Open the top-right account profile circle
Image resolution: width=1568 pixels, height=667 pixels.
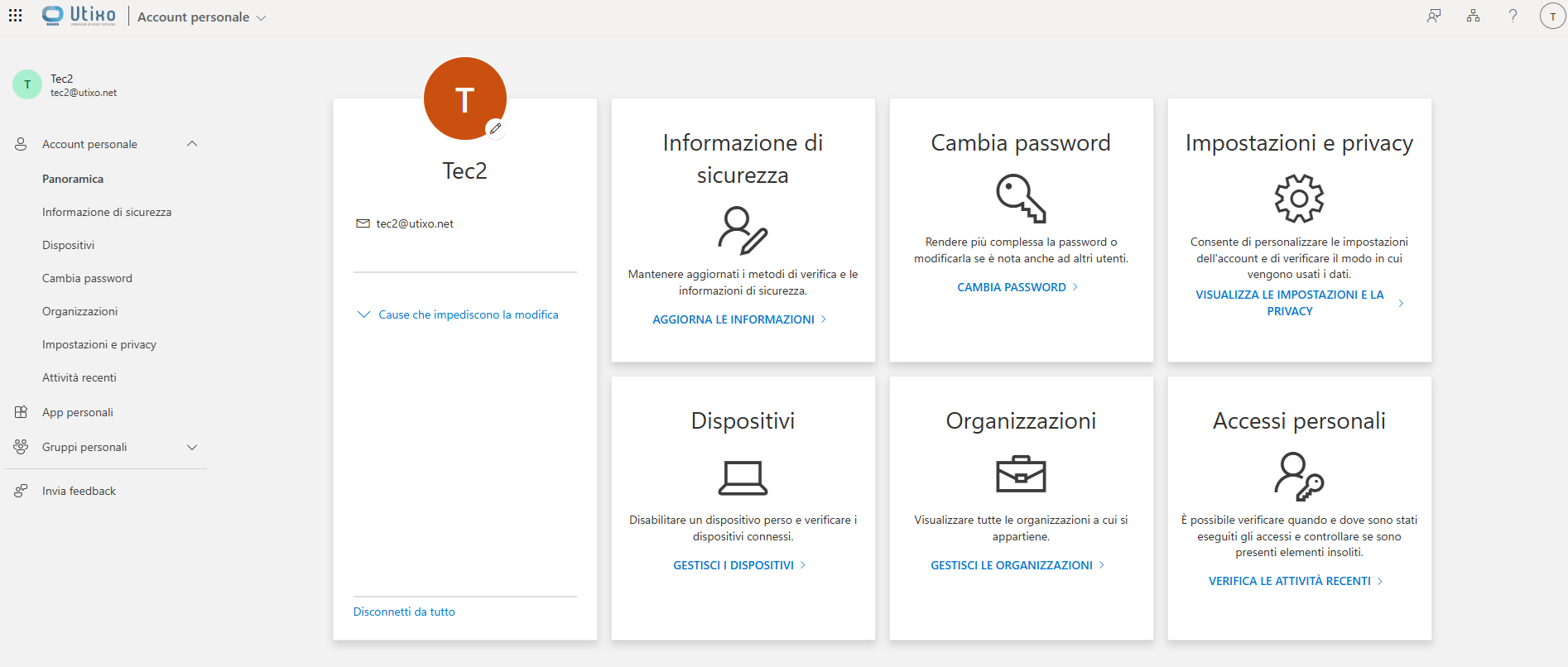(1552, 16)
